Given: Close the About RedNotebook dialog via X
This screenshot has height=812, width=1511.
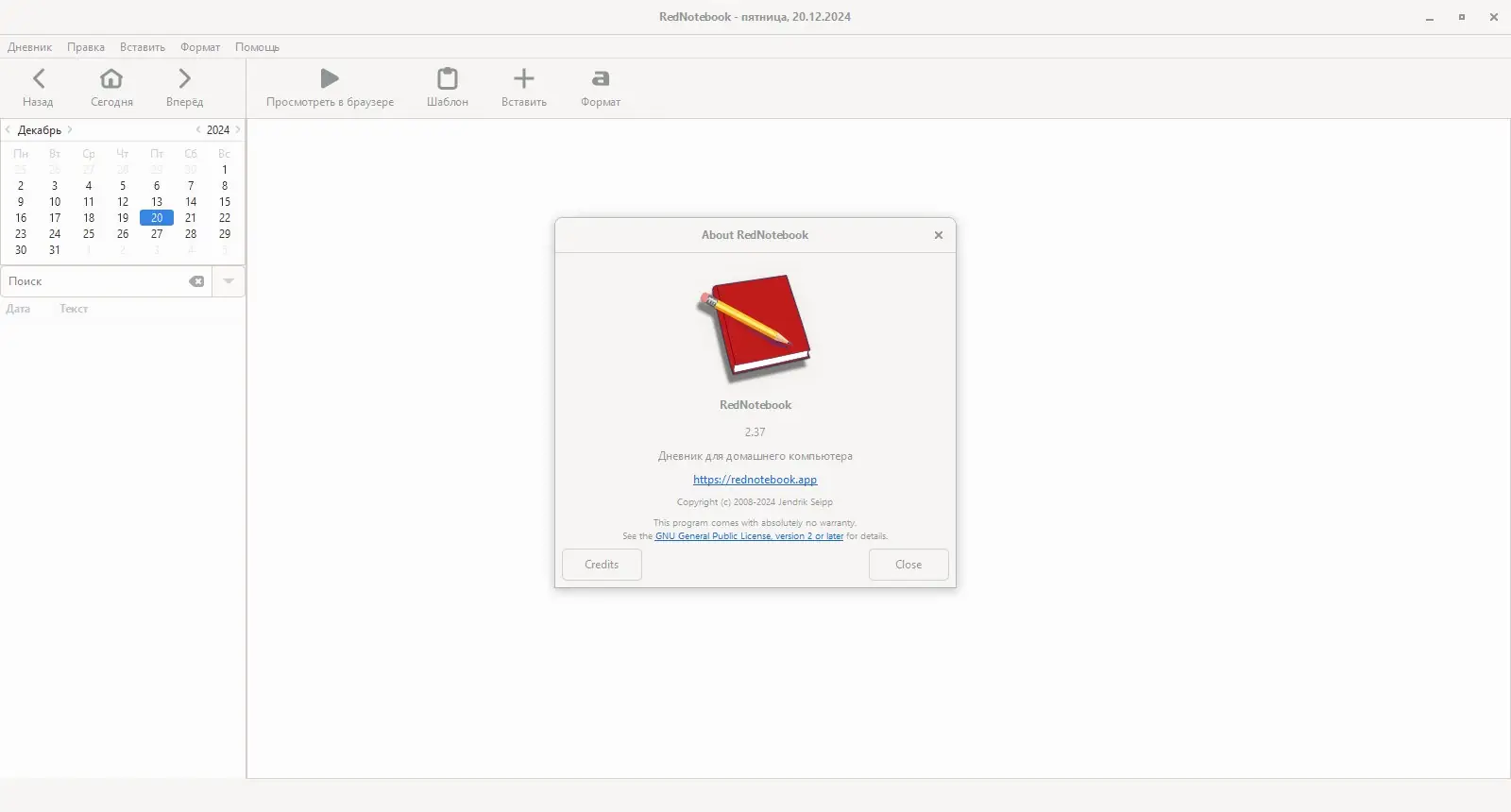Looking at the screenshot, I should pyautogui.click(x=939, y=235).
